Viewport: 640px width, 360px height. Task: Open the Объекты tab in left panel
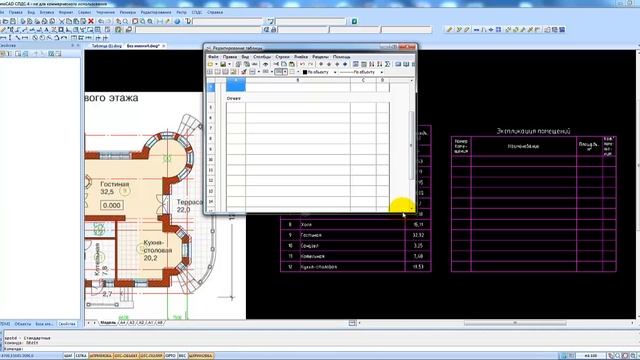(23, 324)
